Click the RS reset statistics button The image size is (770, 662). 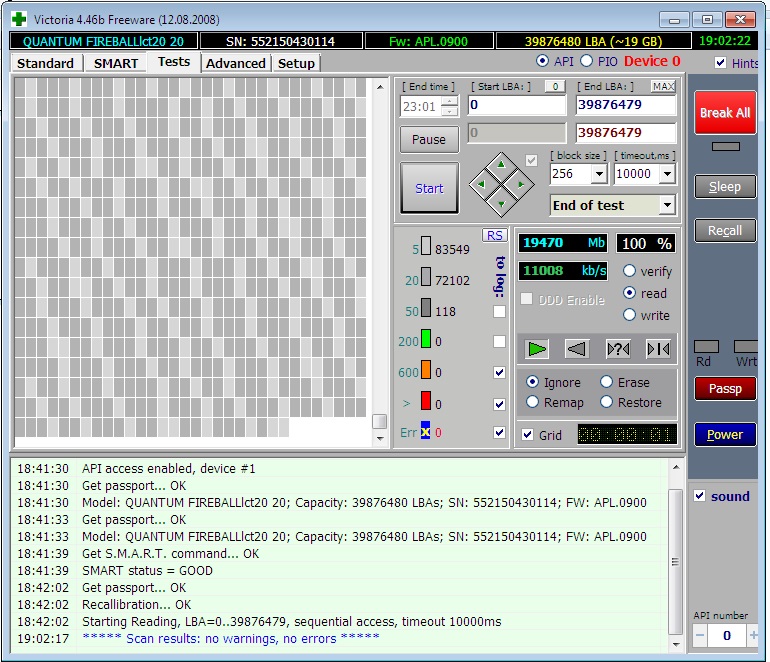point(495,235)
